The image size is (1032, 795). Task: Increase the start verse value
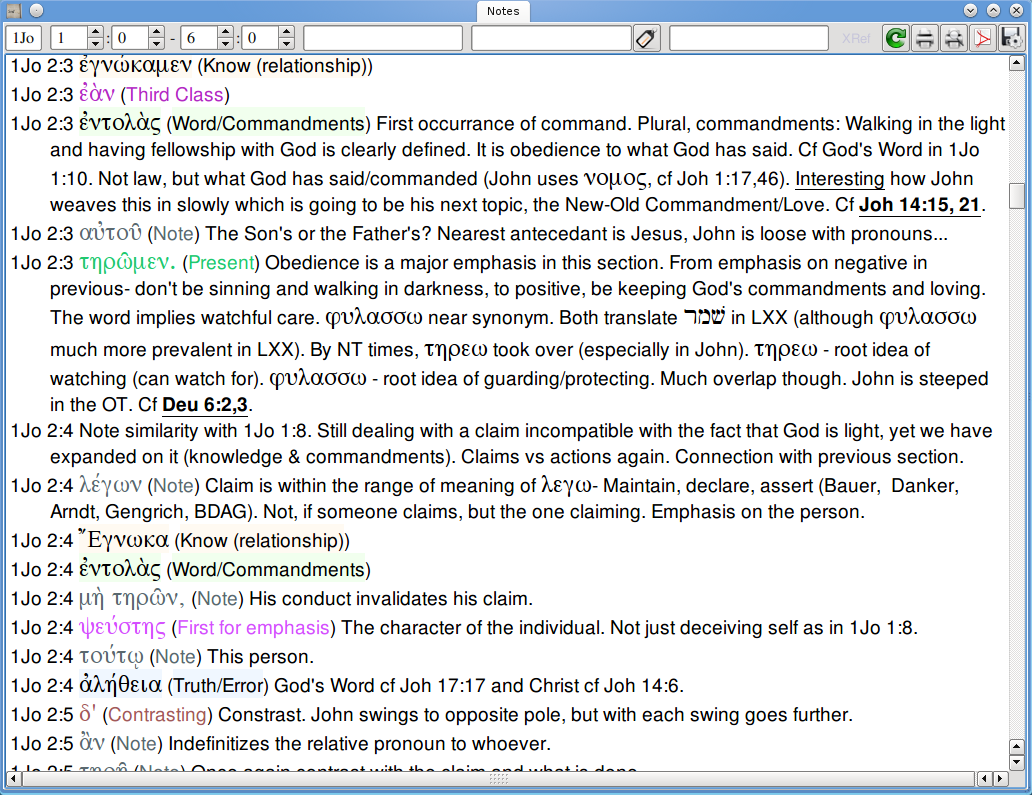pos(156,32)
